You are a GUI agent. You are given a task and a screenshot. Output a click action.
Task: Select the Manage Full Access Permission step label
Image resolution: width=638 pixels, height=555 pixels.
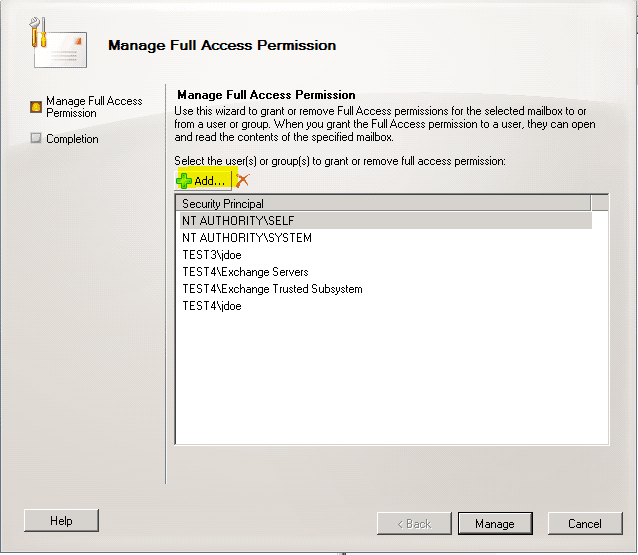coord(94,107)
